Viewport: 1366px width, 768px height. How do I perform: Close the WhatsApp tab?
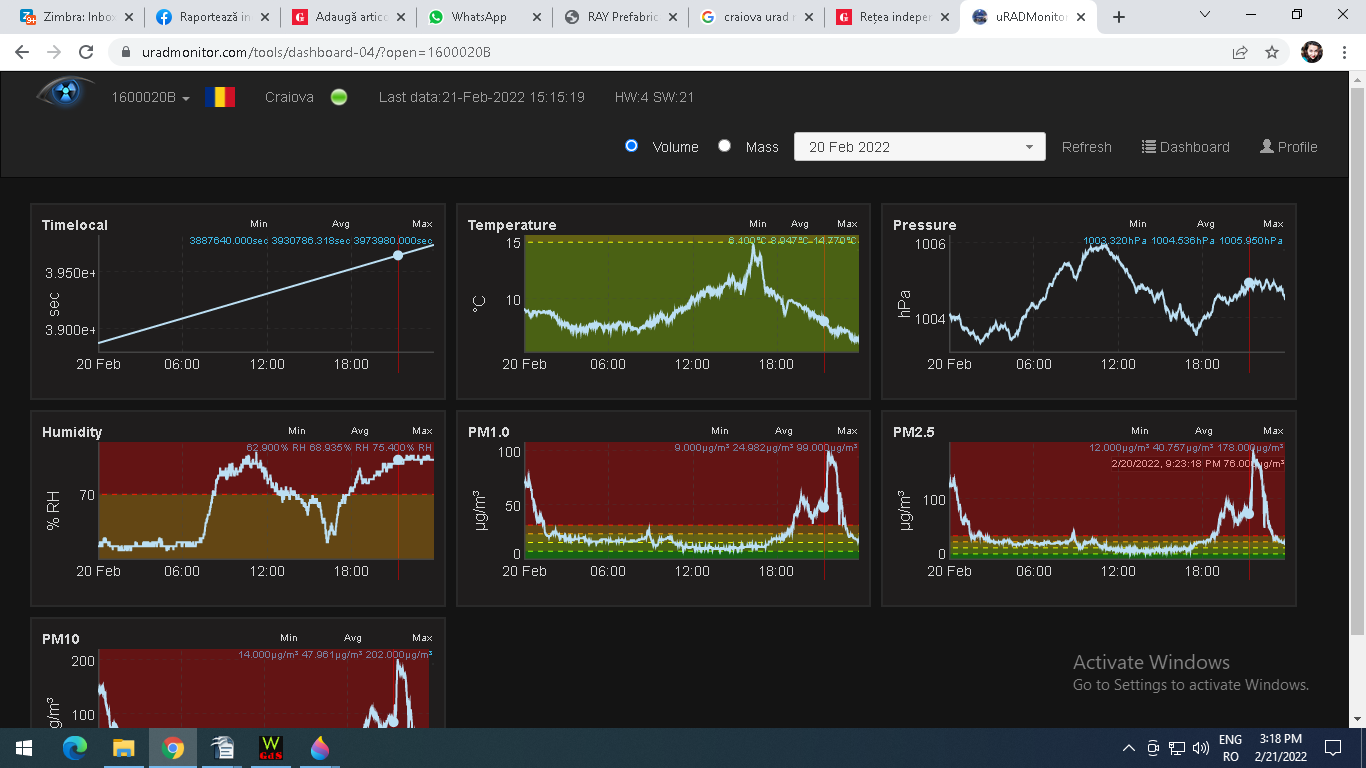point(536,17)
